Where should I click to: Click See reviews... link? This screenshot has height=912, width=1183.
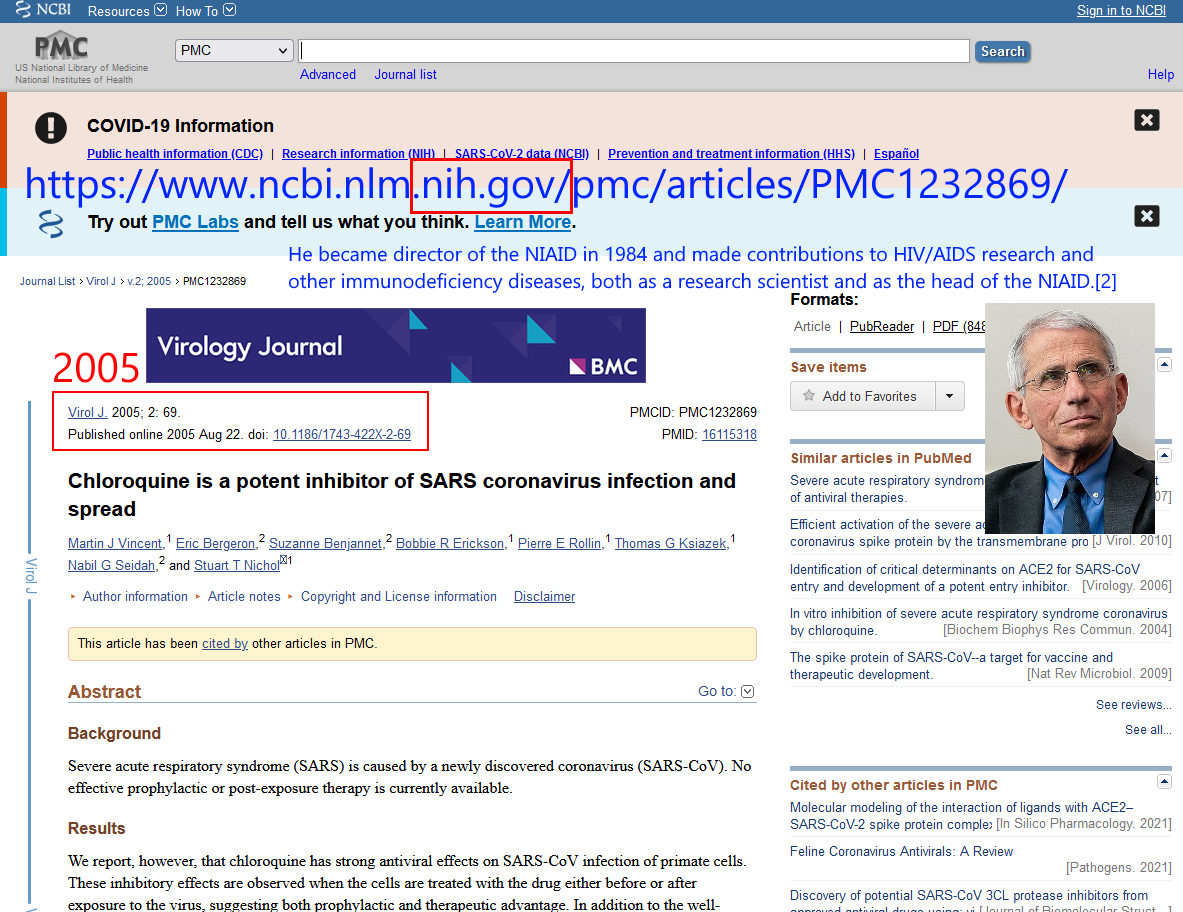point(1133,704)
